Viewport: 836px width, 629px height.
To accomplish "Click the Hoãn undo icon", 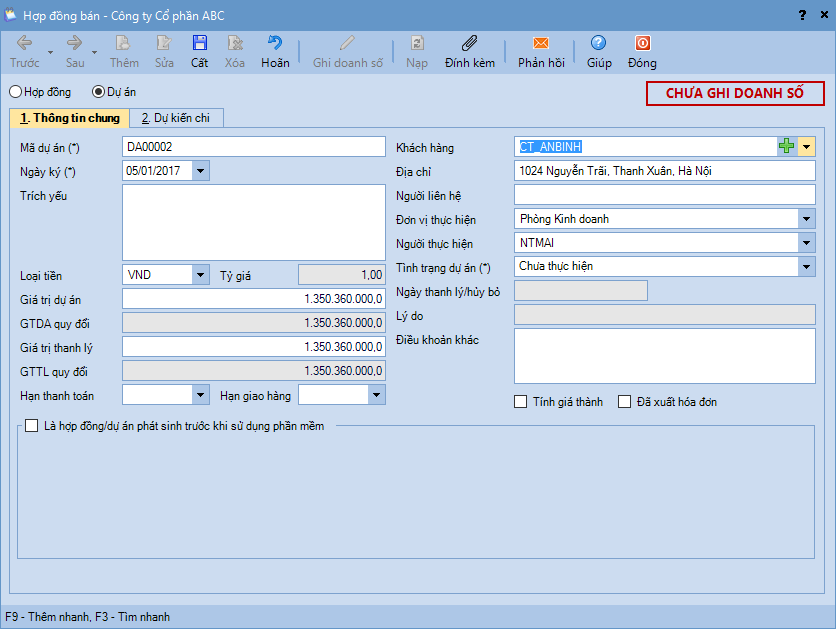I will pyautogui.click(x=275, y=44).
